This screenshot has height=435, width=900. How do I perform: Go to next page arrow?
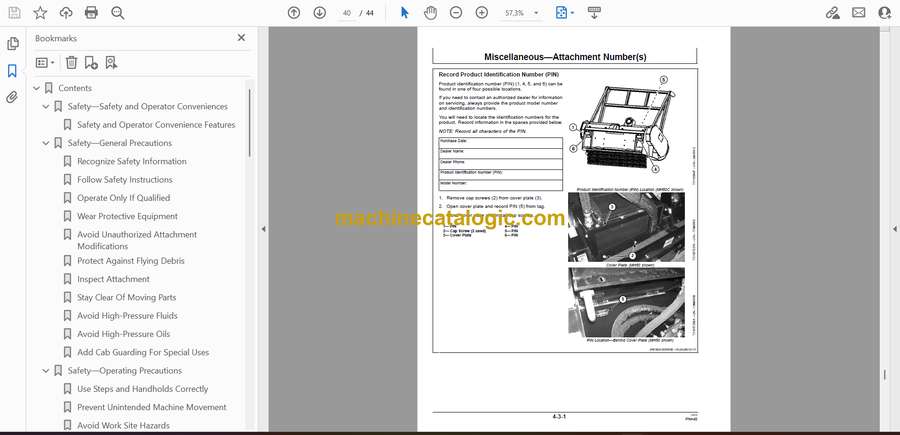(x=320, y=13)
